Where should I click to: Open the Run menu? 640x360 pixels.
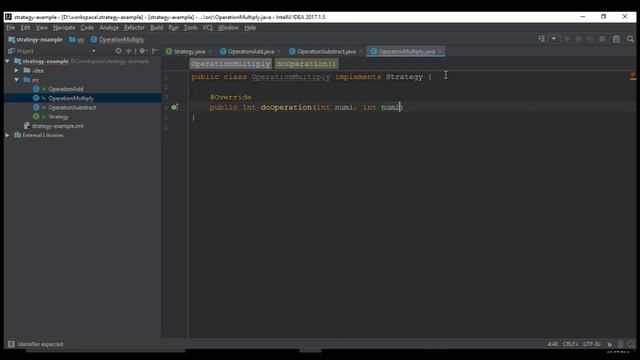tap(173, 28)
